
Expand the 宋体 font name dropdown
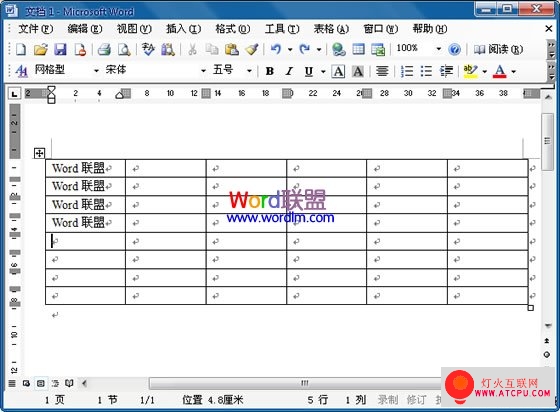[203, 71]
